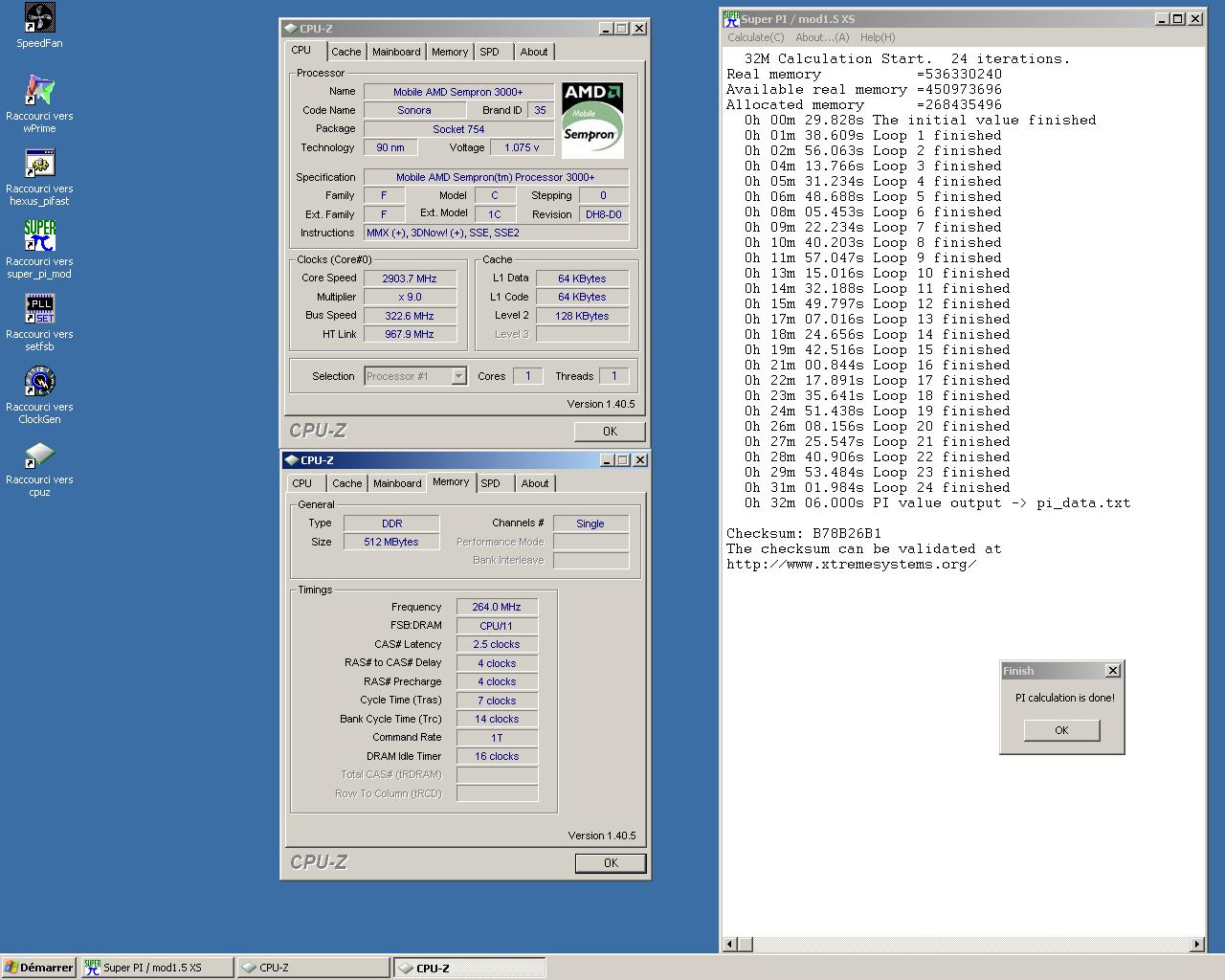The height and width of the screenshot is (980, 1225).
Task: Click the Code Name Sonora field
Action: click(414, 110)
